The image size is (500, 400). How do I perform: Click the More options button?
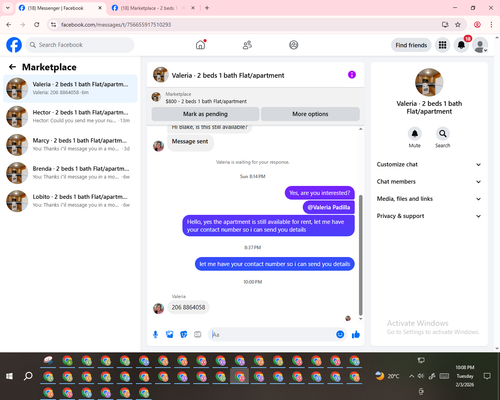[310, 114]
